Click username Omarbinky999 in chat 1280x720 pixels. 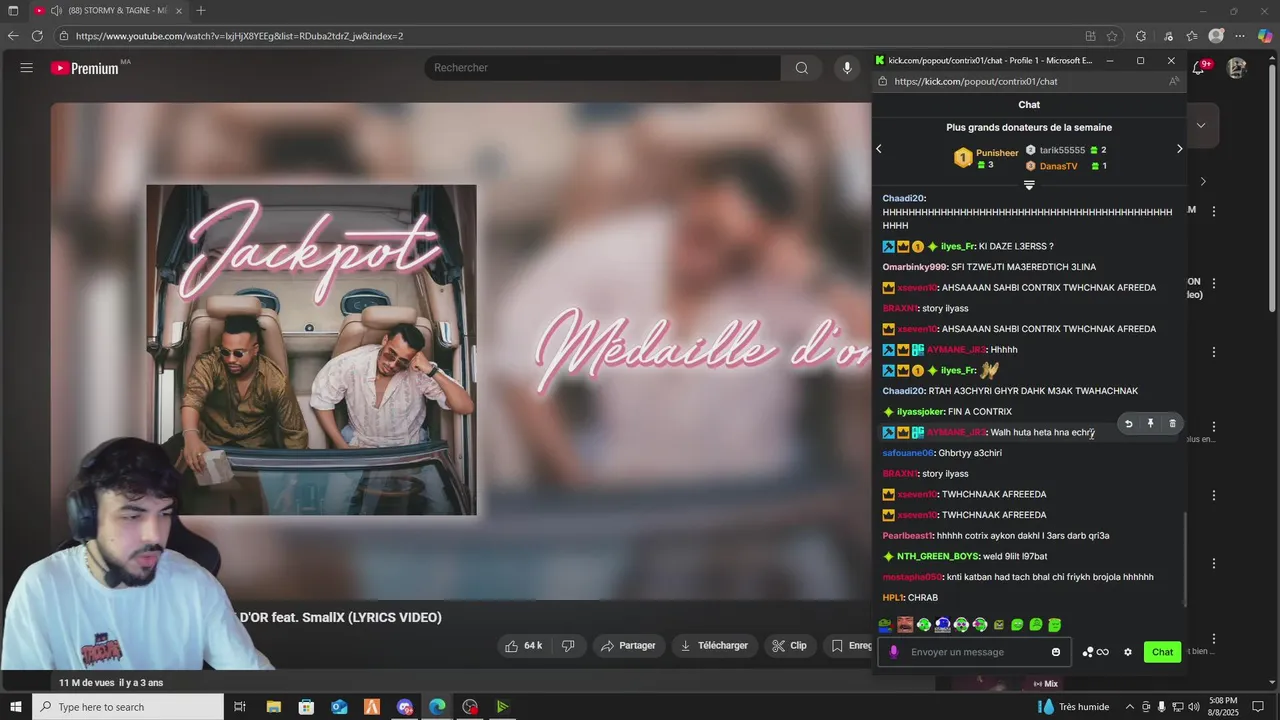coord(914,267)
